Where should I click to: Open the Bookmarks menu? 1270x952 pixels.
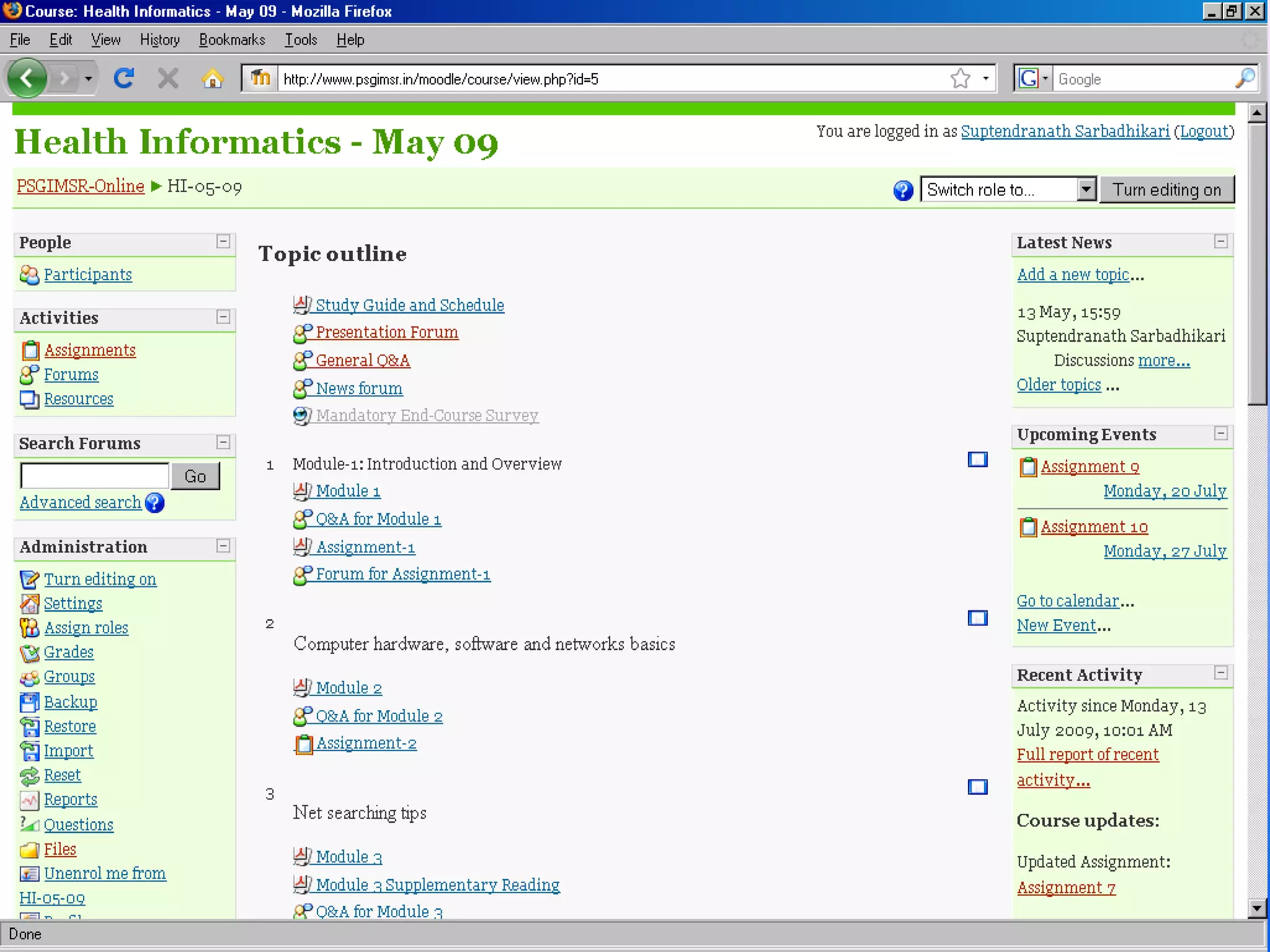(x=232, y=40)
